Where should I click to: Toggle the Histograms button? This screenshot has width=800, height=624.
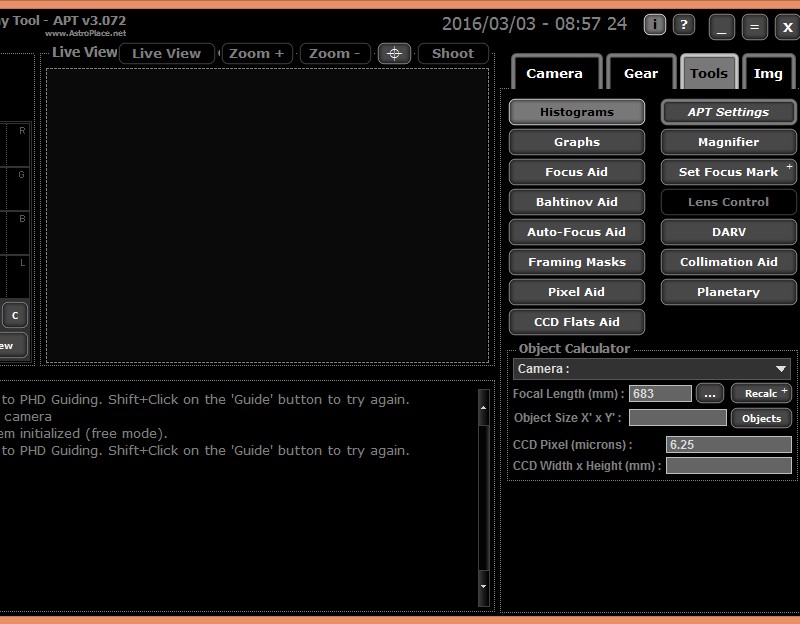click(x=577, y=112)
